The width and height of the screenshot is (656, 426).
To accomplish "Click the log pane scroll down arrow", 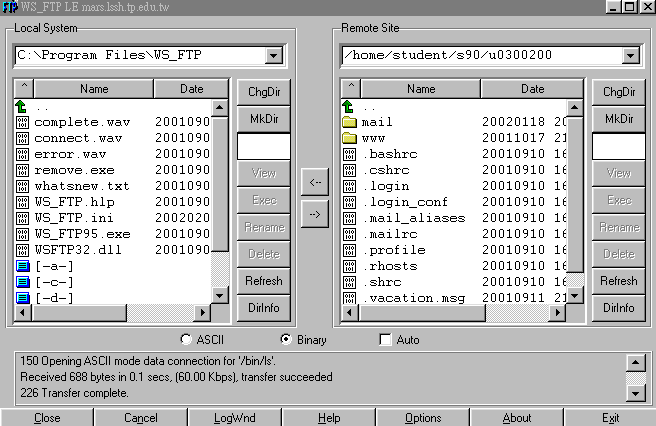I will 635,393.
